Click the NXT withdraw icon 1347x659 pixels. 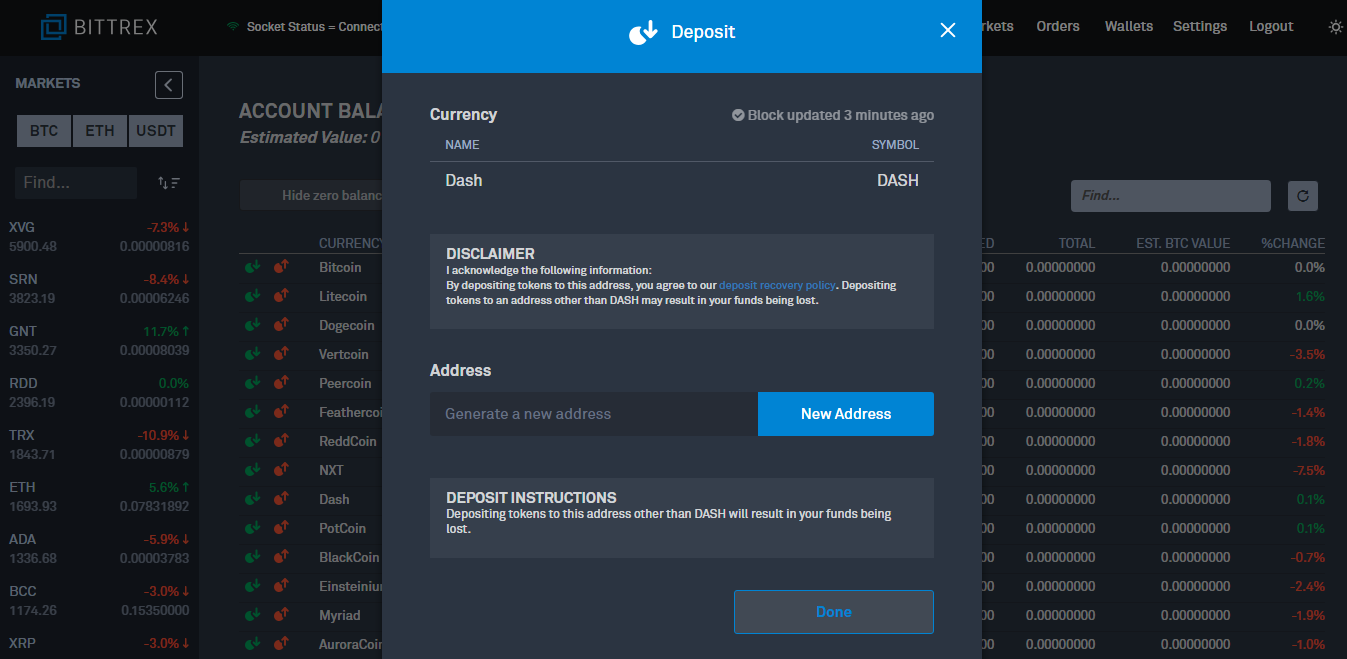point(281,470)
